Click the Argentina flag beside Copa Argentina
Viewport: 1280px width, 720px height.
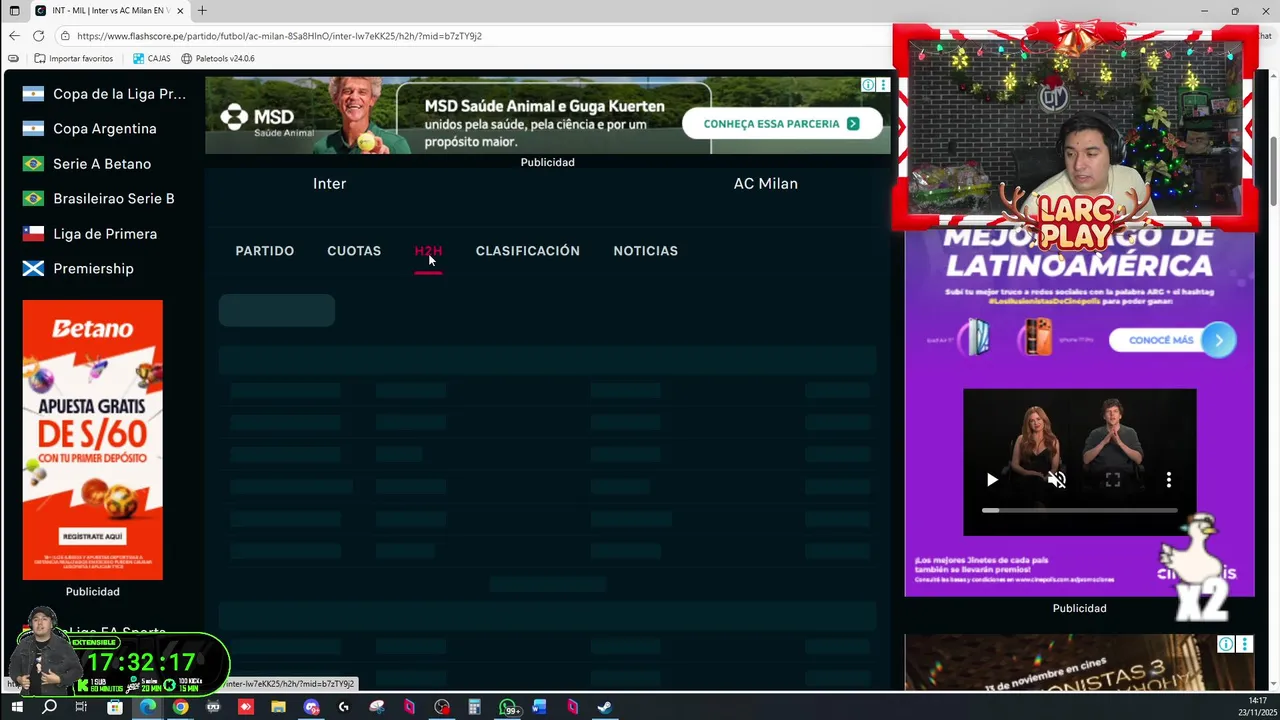(x=33, y=129)
